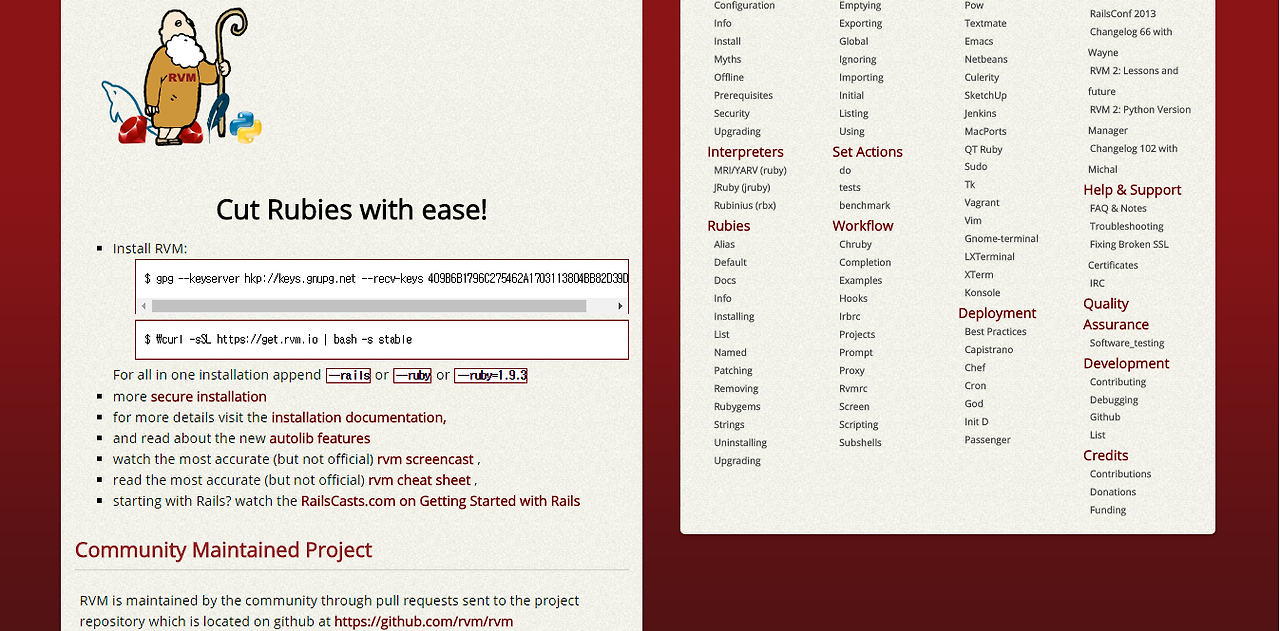This screenshot has height=631, width=1280.
Task: Open the Vagrant integration link
Action: pos(982,203)
